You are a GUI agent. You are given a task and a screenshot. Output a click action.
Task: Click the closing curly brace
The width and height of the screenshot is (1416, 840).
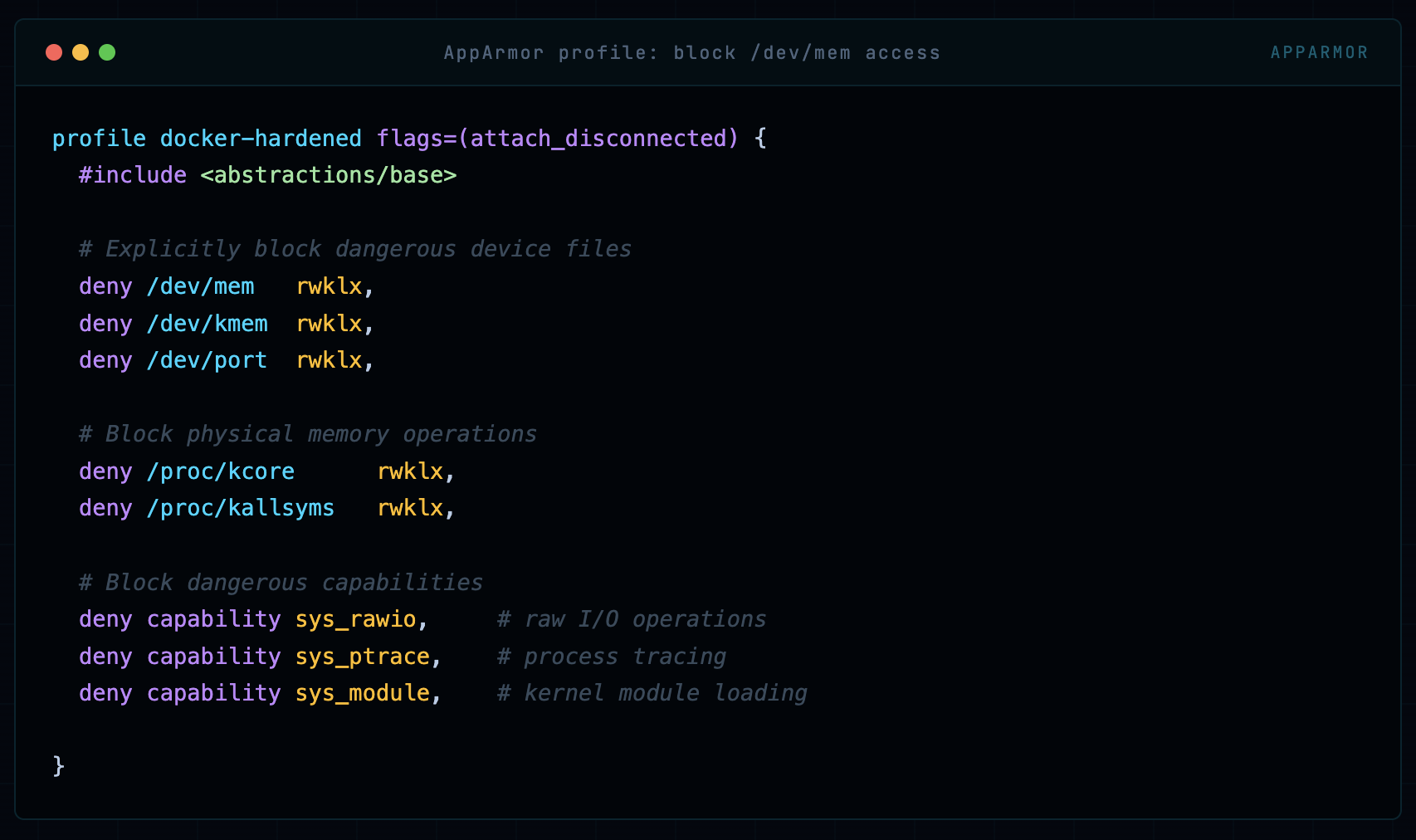[x=58, y=766]
